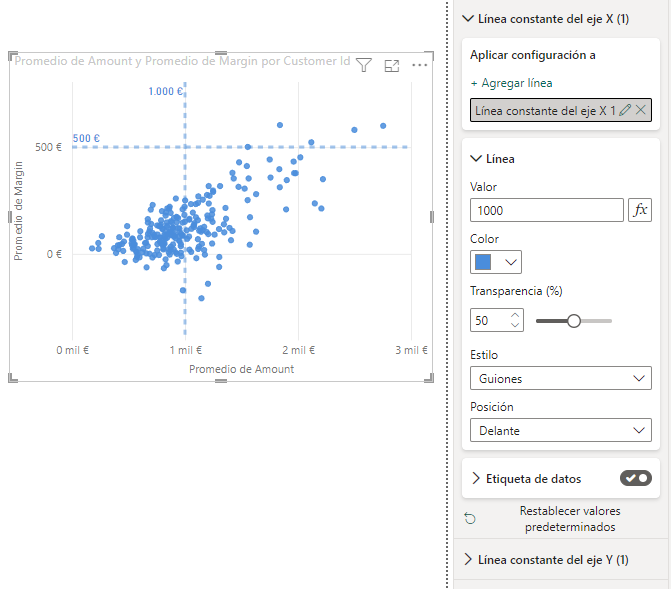Screen dimensions: 671x589
Task: Click the filter icon on the visual header
Action: point(364,65)
